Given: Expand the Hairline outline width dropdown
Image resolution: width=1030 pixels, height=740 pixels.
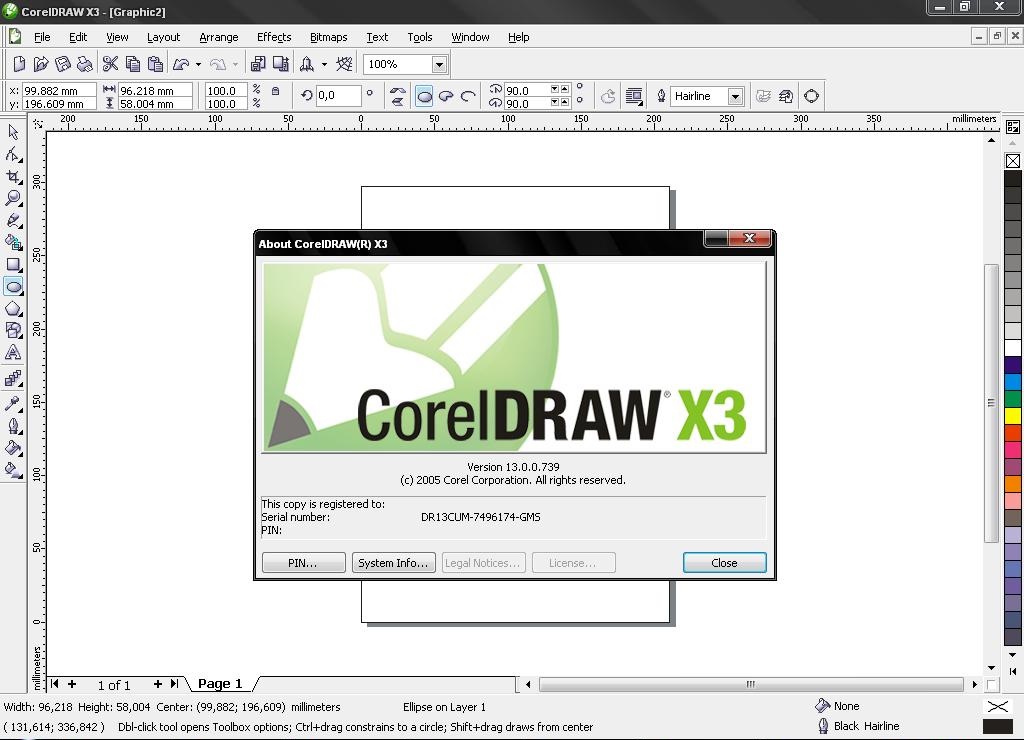Looking at the screenshot, I should pos(735,96).
